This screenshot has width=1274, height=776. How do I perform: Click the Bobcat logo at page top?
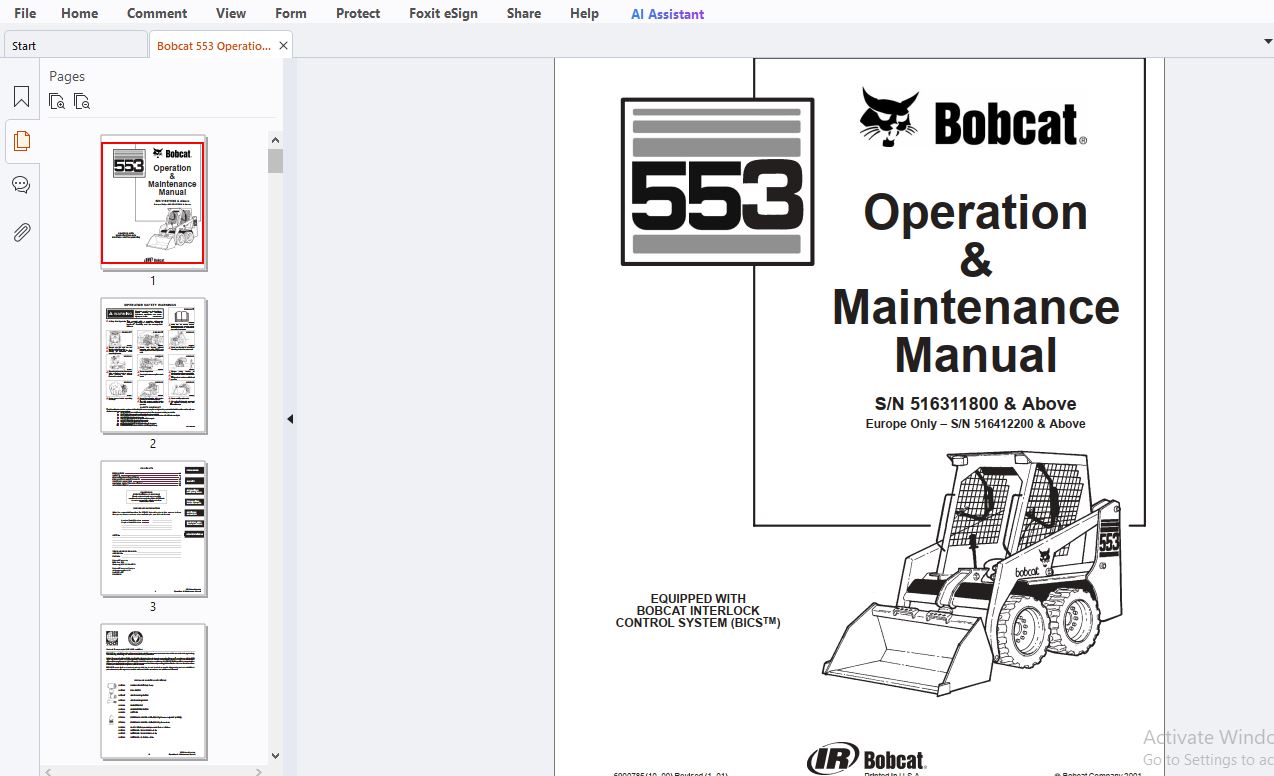coord(973,119)
